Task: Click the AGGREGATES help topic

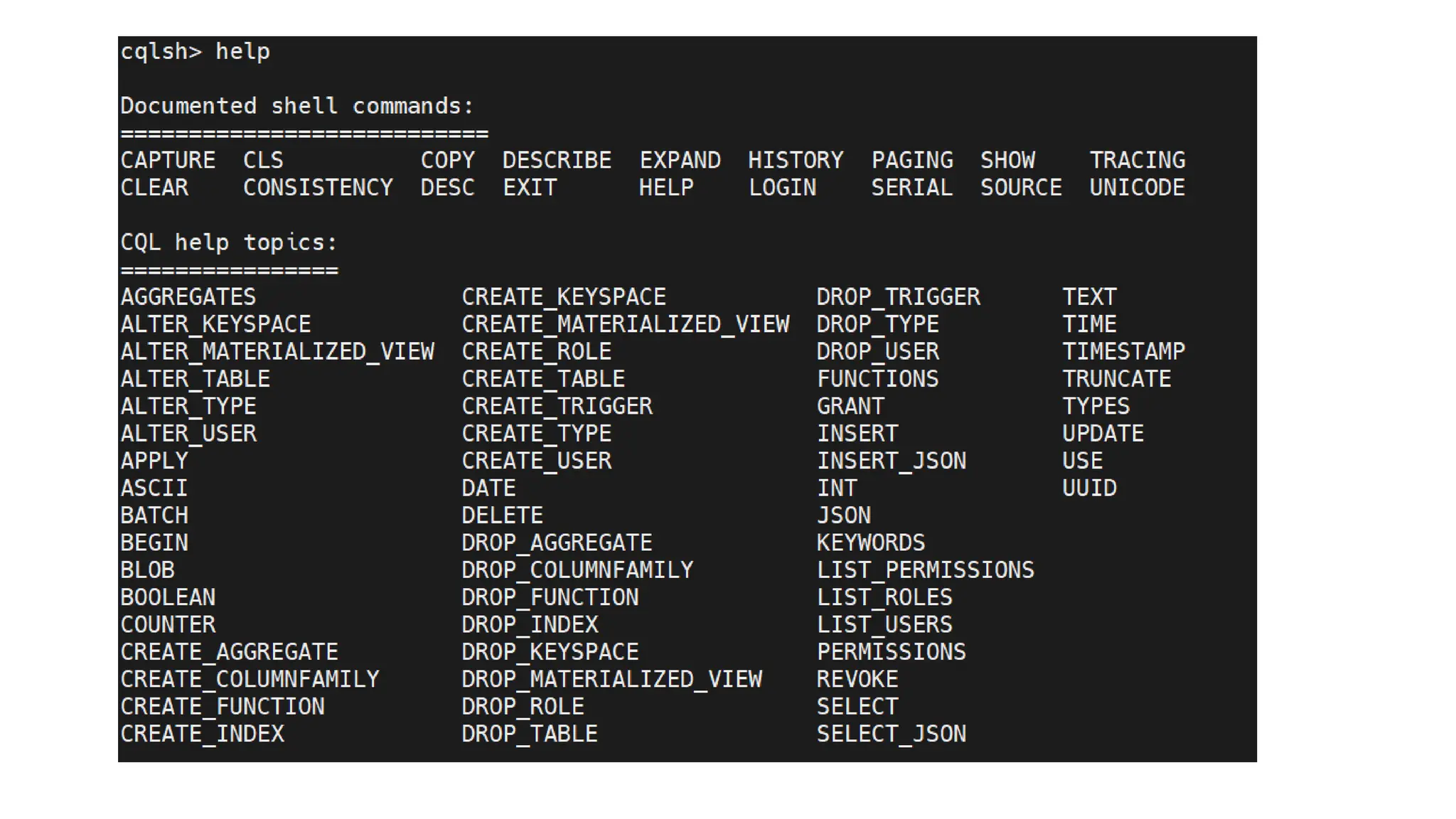Action: point(188,296)
